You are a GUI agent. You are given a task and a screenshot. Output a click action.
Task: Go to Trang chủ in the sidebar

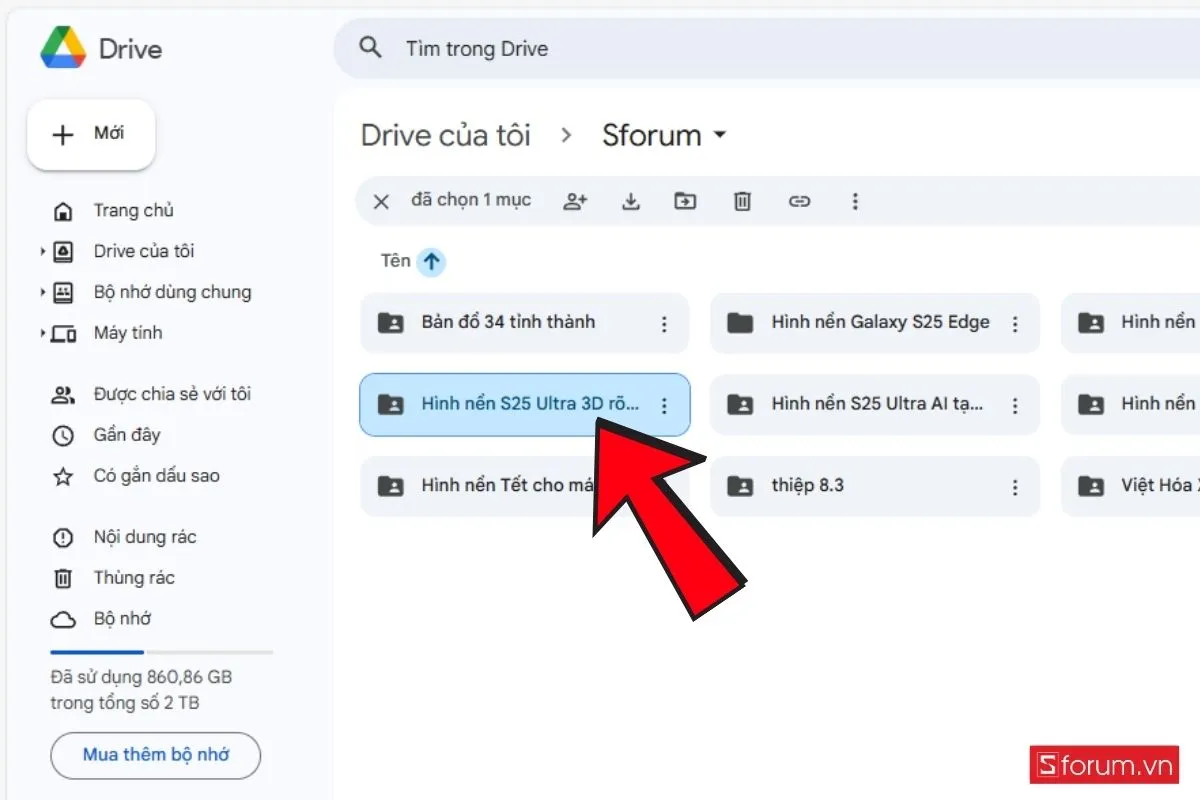point(131,210)
